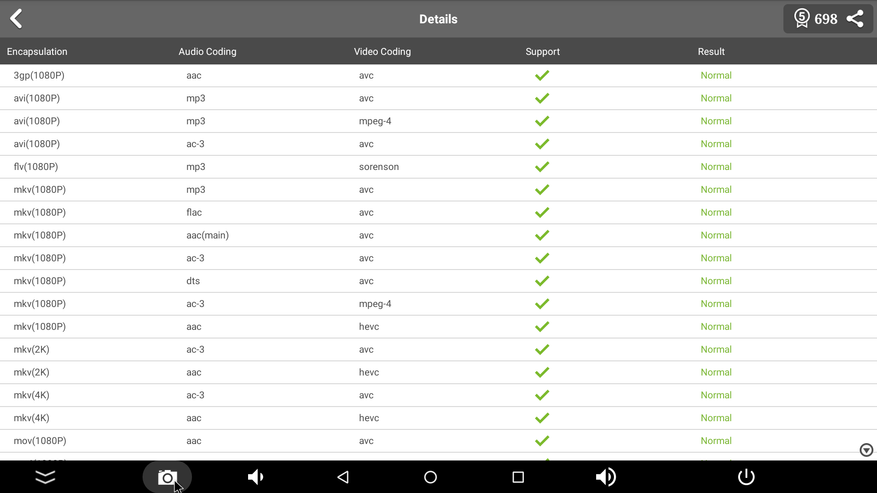Share the 698 score result

[855, 18]
